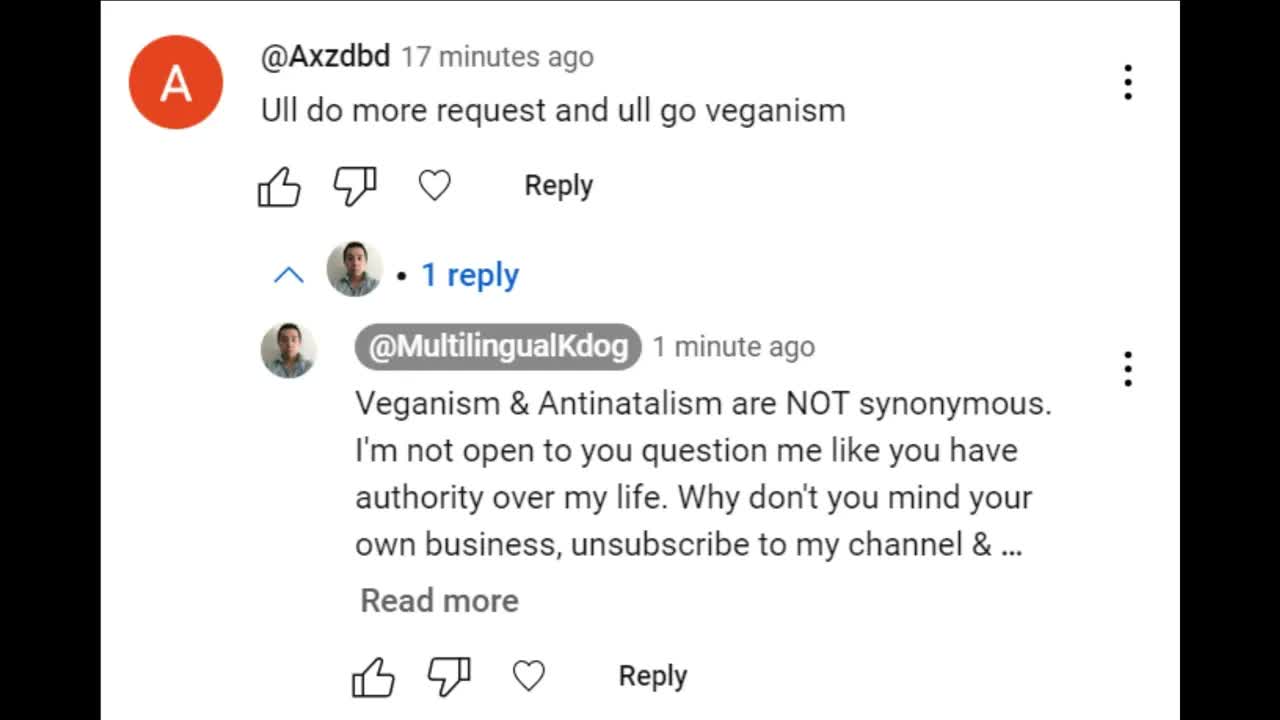The height and width of the screenshot is (720, 1280).
Task: Reply to the @Axzdbd comment
Action: pos(558,186)
